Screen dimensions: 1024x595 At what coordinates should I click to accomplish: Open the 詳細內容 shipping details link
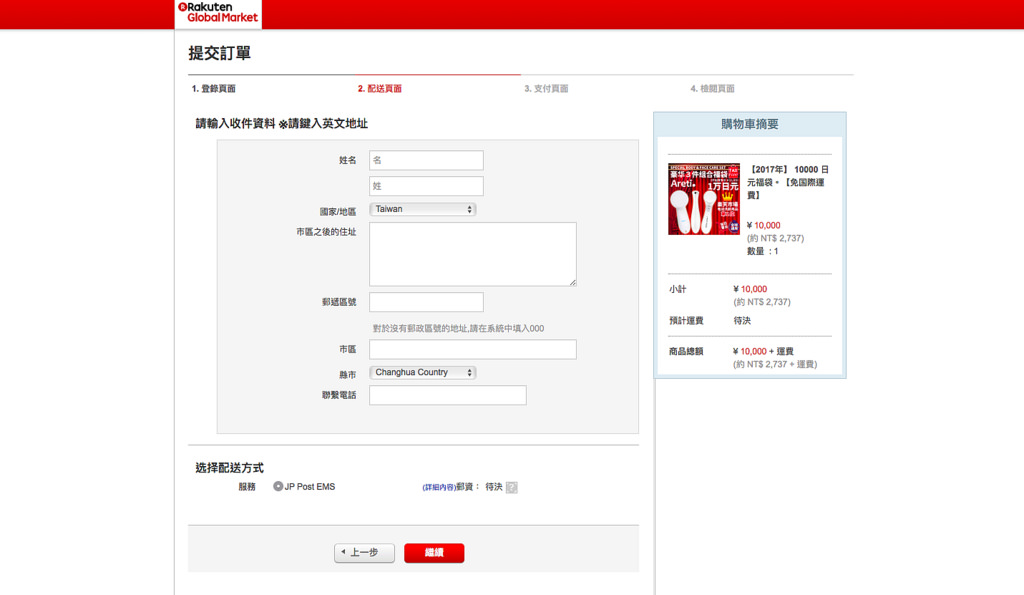(x=438, y=487)
